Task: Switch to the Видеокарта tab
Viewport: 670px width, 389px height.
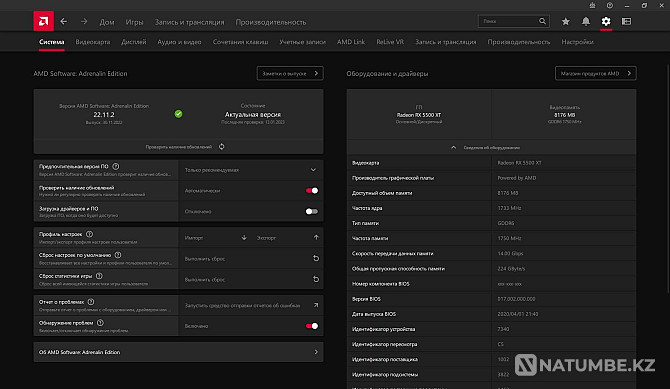Action: (x=93, y=42)
